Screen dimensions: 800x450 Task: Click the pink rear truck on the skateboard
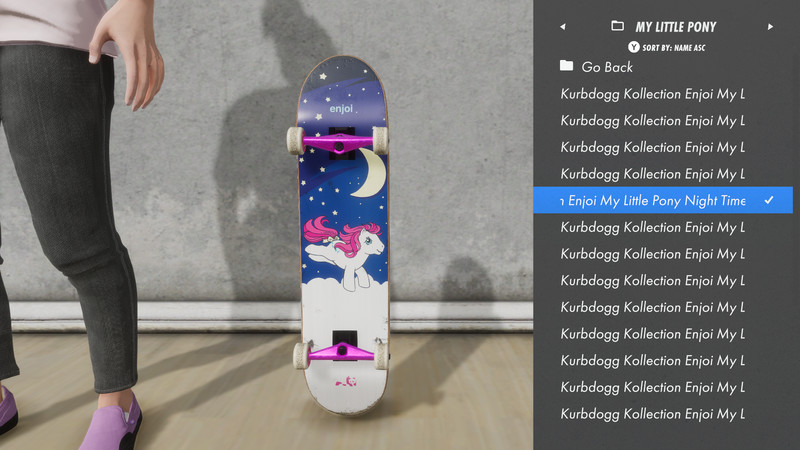[342, 352]
